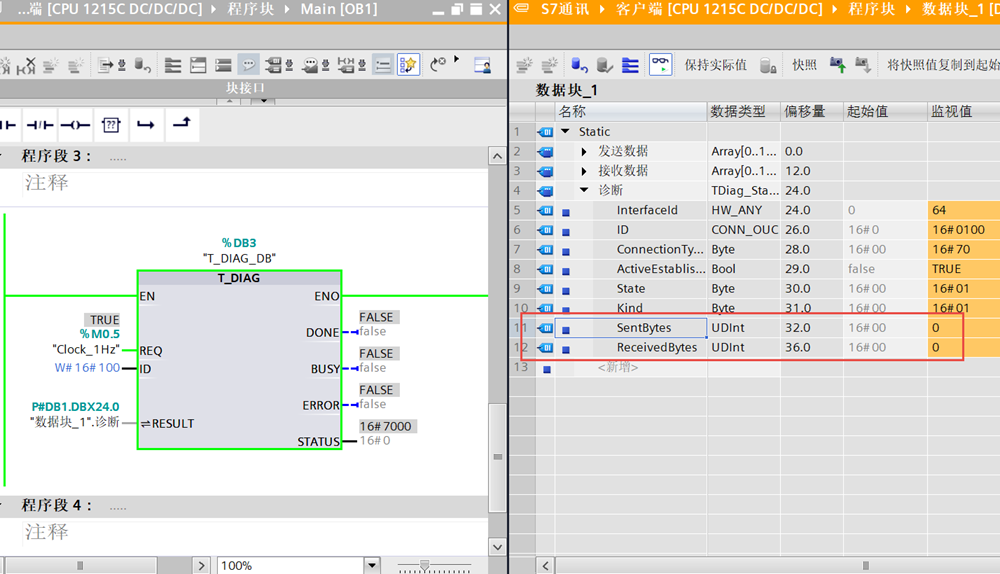Toggle the monitor-all glasses icon
Viewport: 1000px width, 574px height.
(660, 65)
